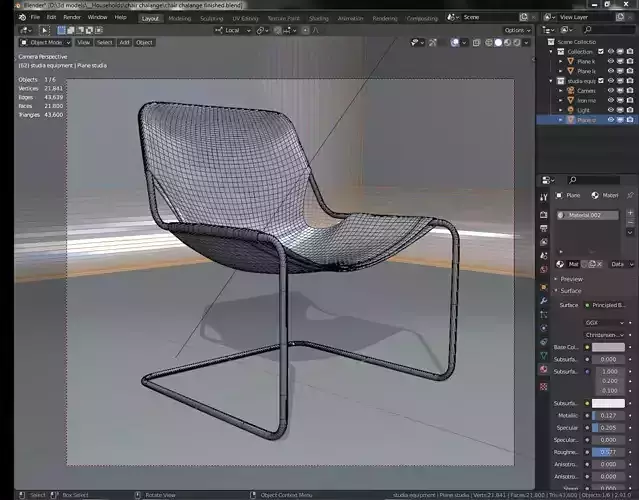Open the Texture properties checker tab icon
Screen dimensions: 639x500
pyautogui.click(x=544, y=386)
